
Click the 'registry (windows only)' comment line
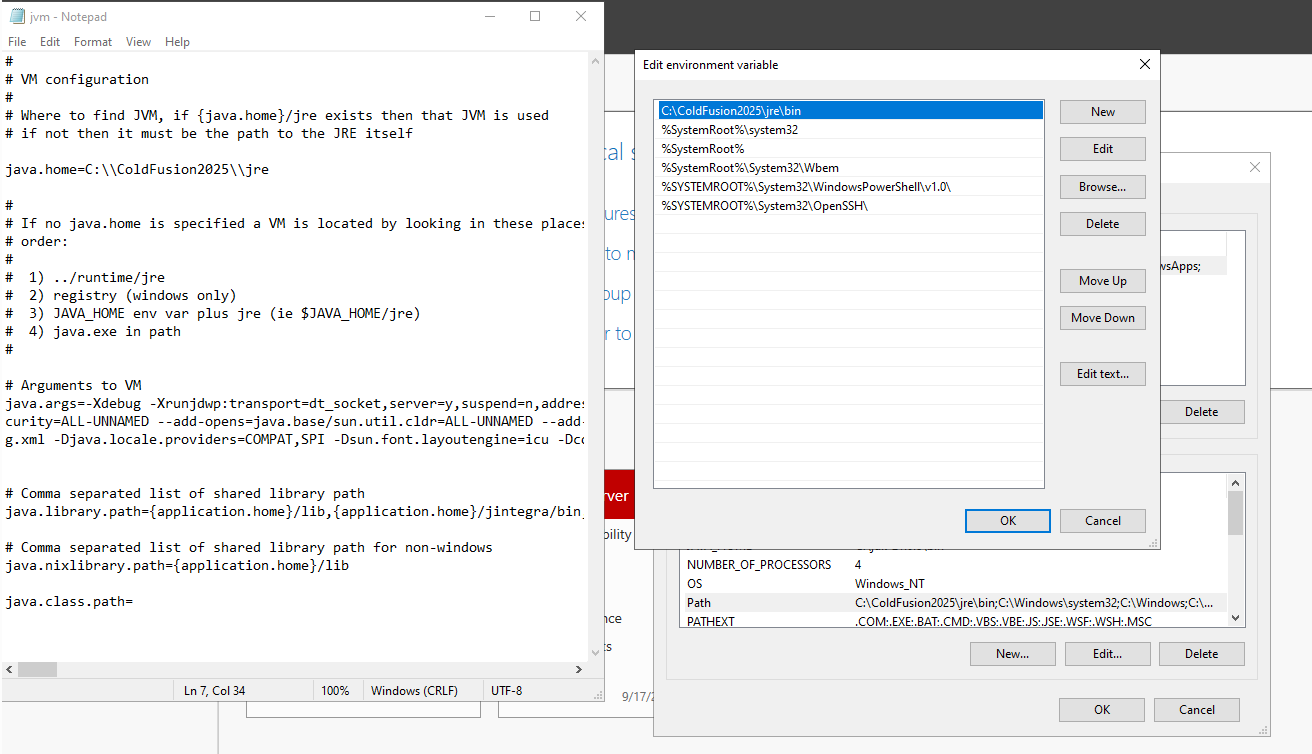click(121, 296)
